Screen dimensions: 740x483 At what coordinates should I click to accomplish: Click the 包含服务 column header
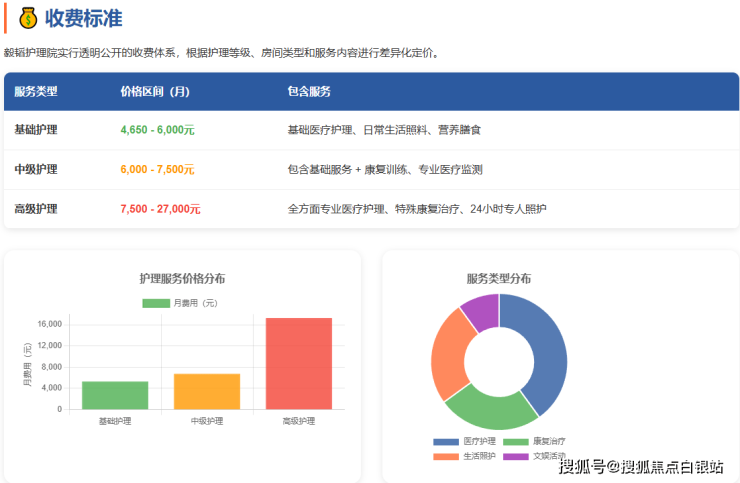(309, 91)
